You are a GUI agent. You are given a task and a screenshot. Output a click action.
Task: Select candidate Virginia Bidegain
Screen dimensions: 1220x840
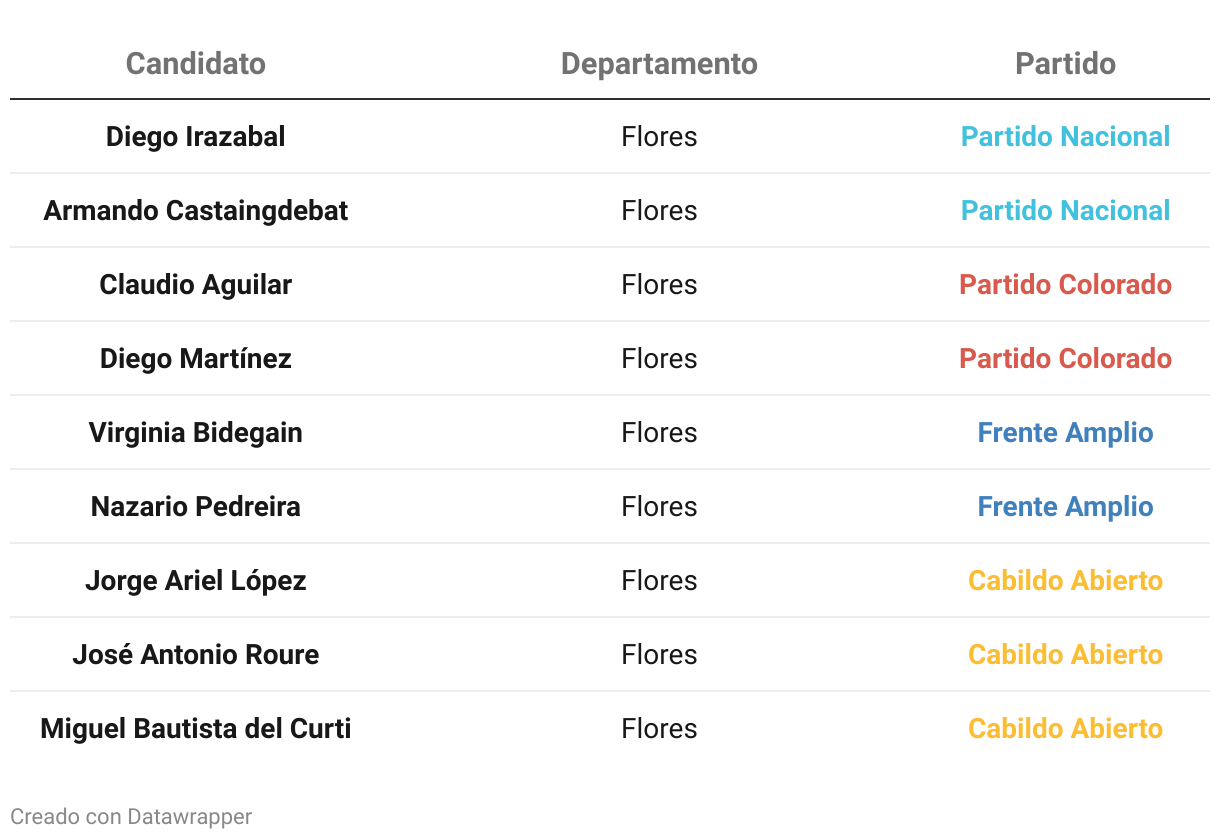(x=196, y=433)
